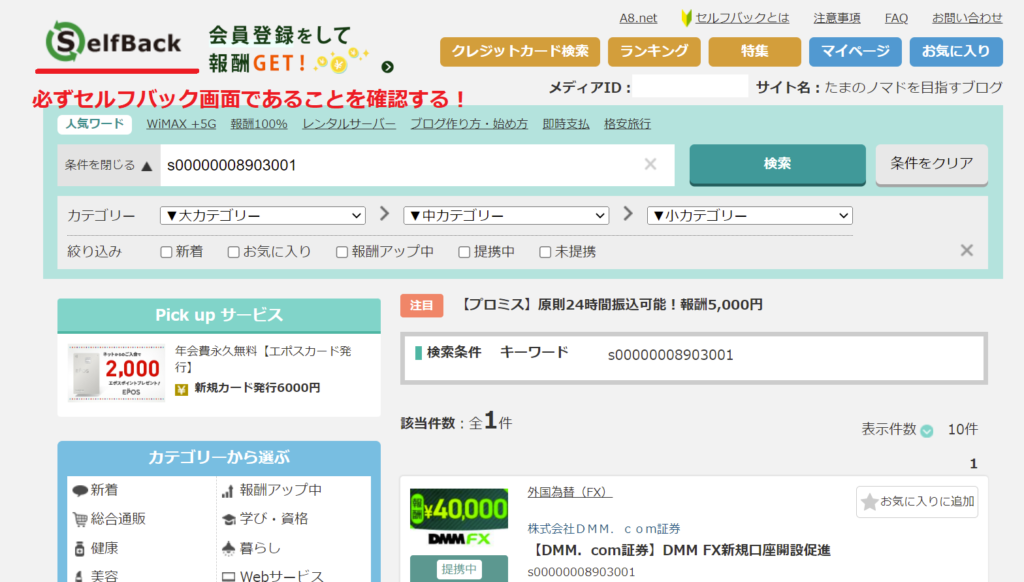This screenshot has height=582, width=1024.
Task: Click the green 検索 button
Action: click(x=777, y=164)
